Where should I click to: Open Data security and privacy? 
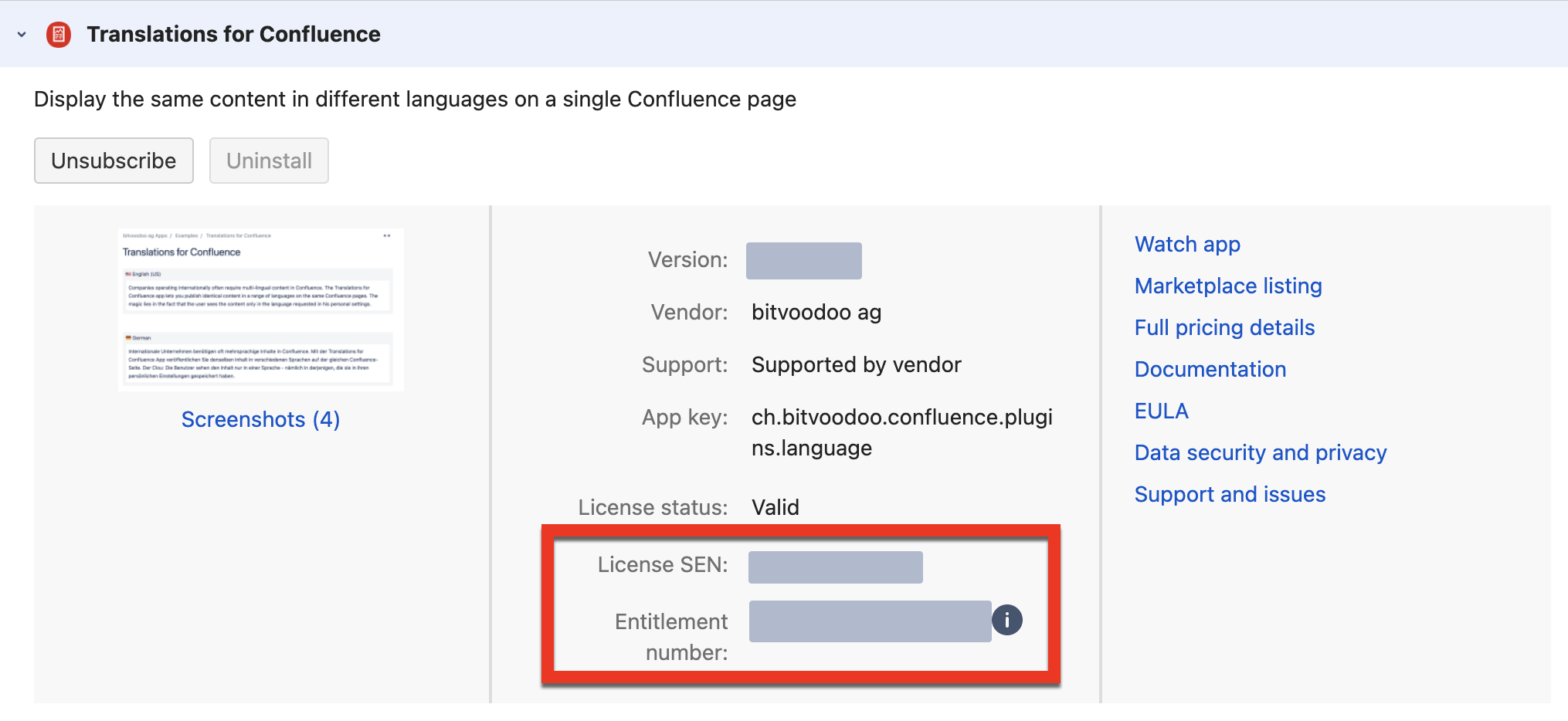[1260, 452]
